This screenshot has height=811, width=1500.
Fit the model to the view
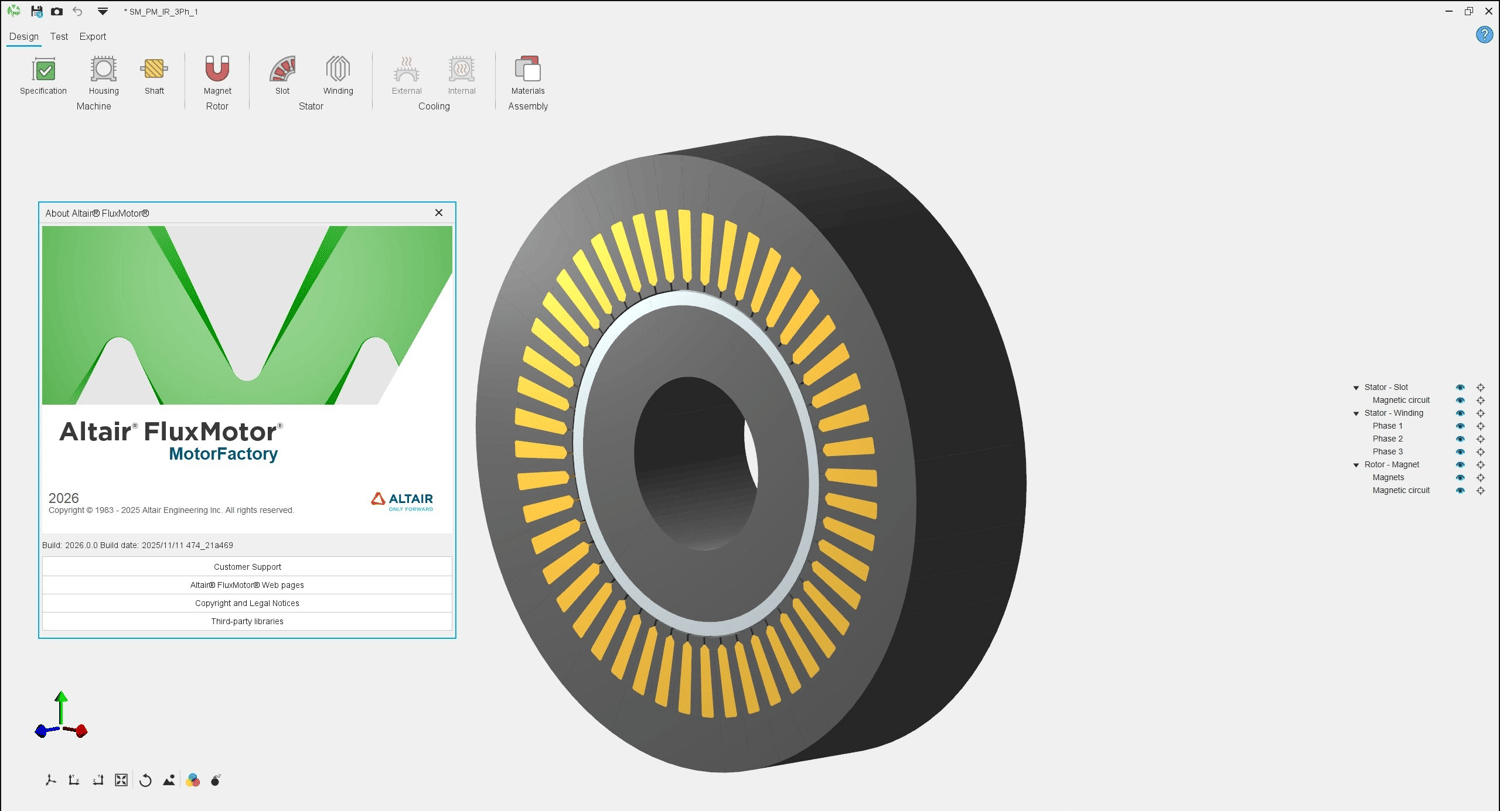121,780
